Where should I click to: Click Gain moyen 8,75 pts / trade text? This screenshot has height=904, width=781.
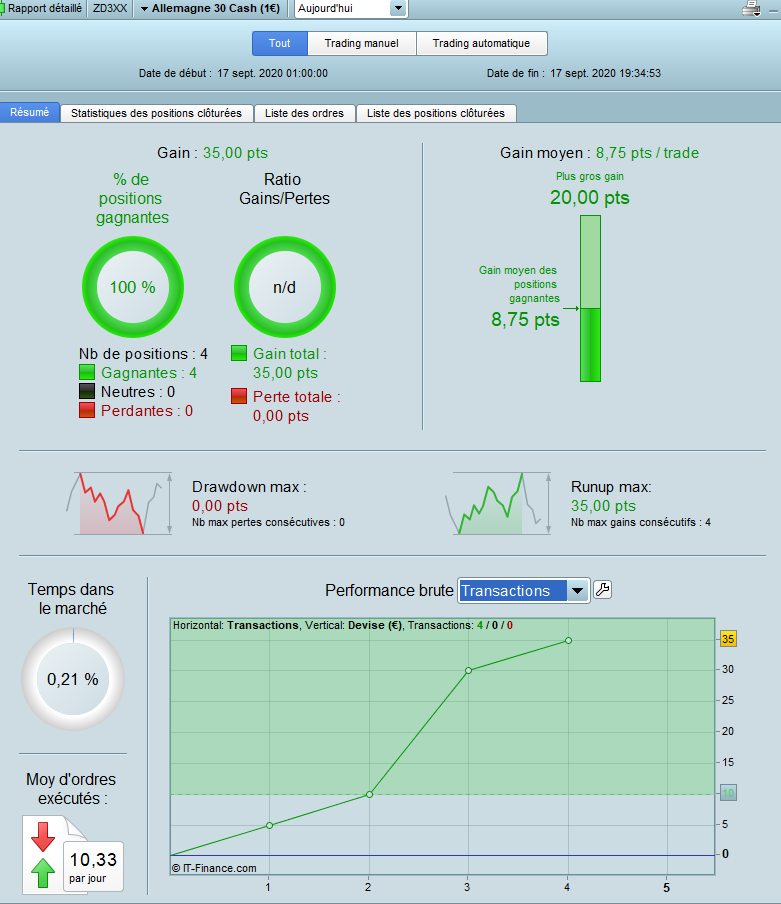coord(599,153)
